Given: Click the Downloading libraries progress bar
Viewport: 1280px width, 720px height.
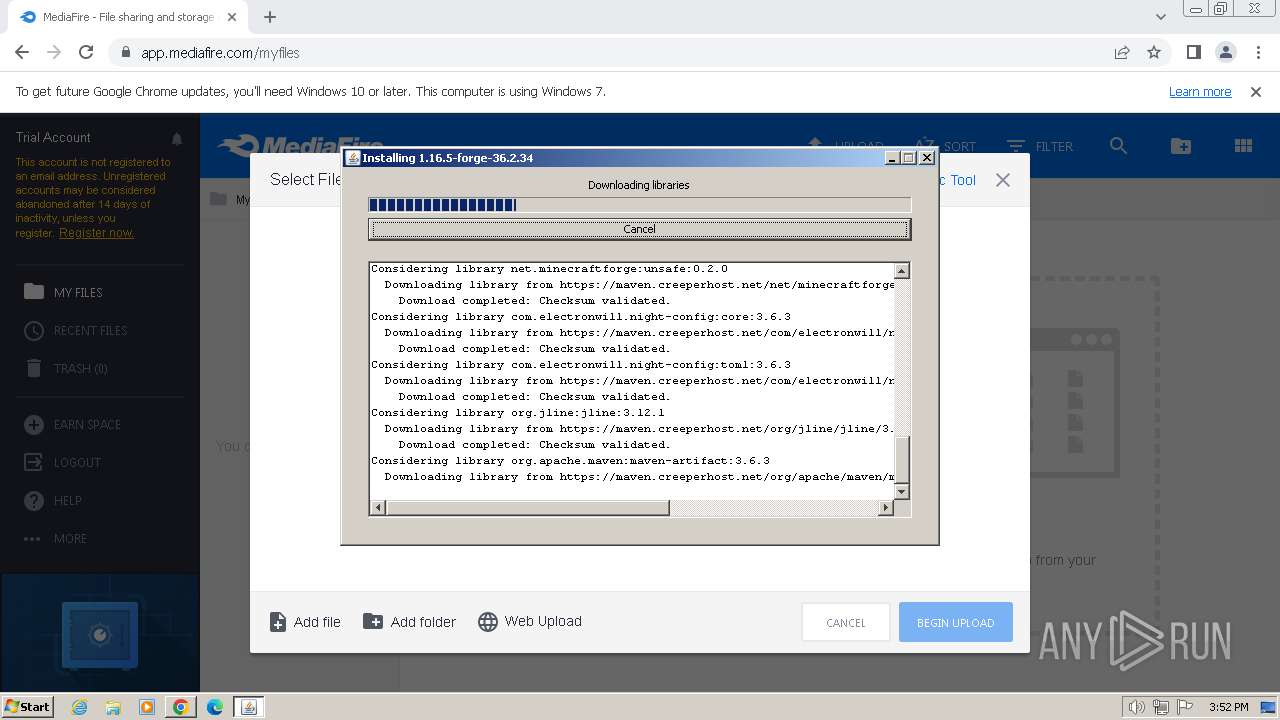Looking at the screenshot, I should pos(639,205).
